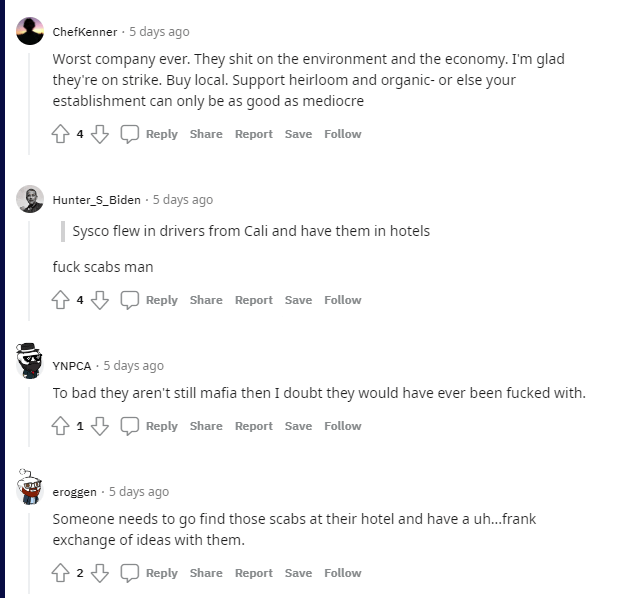Open Hunter_S_Biden's username link

tap(96, 200)
